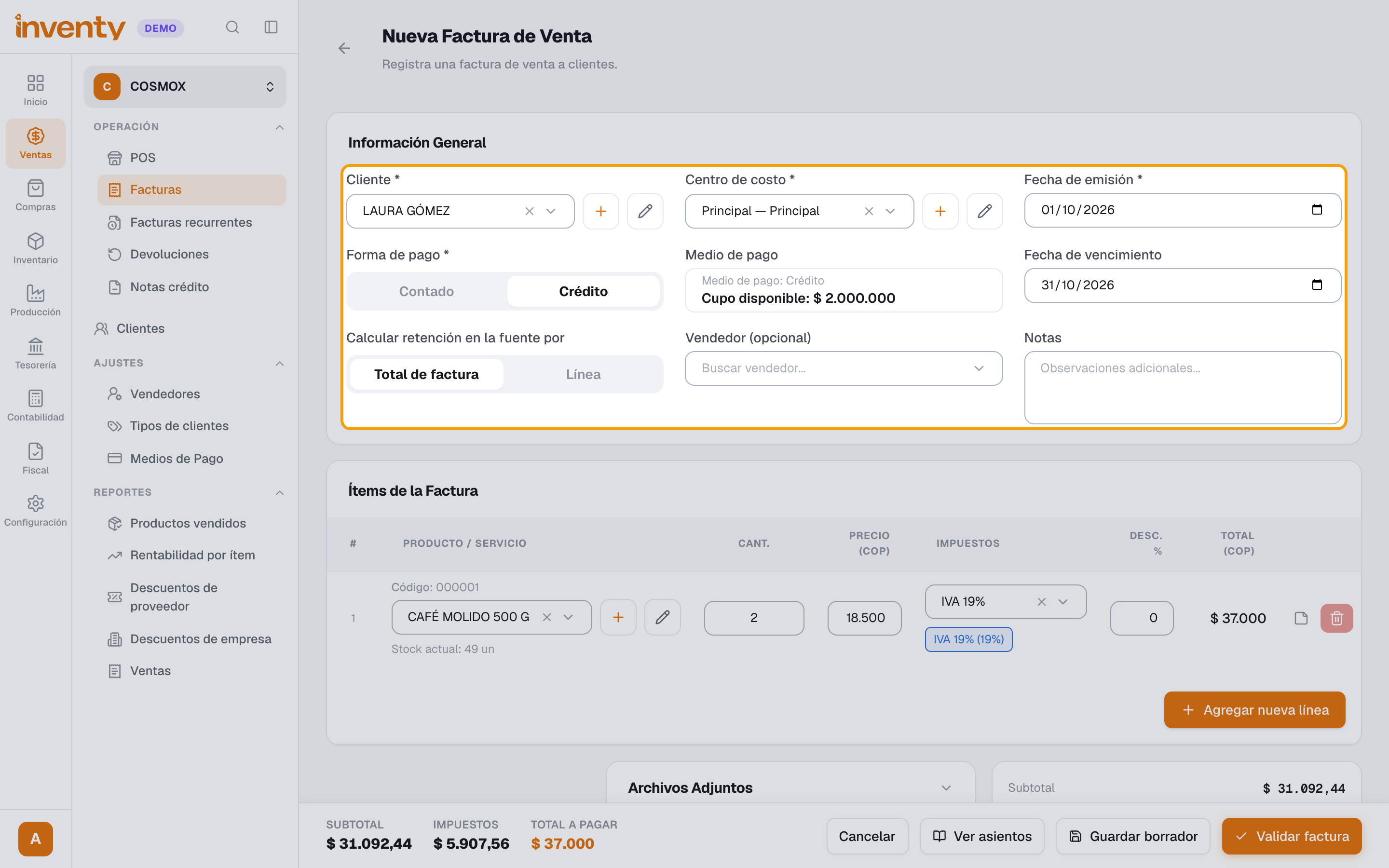
Task: Click Guardar borrador button
Action: pos(1133,837)
